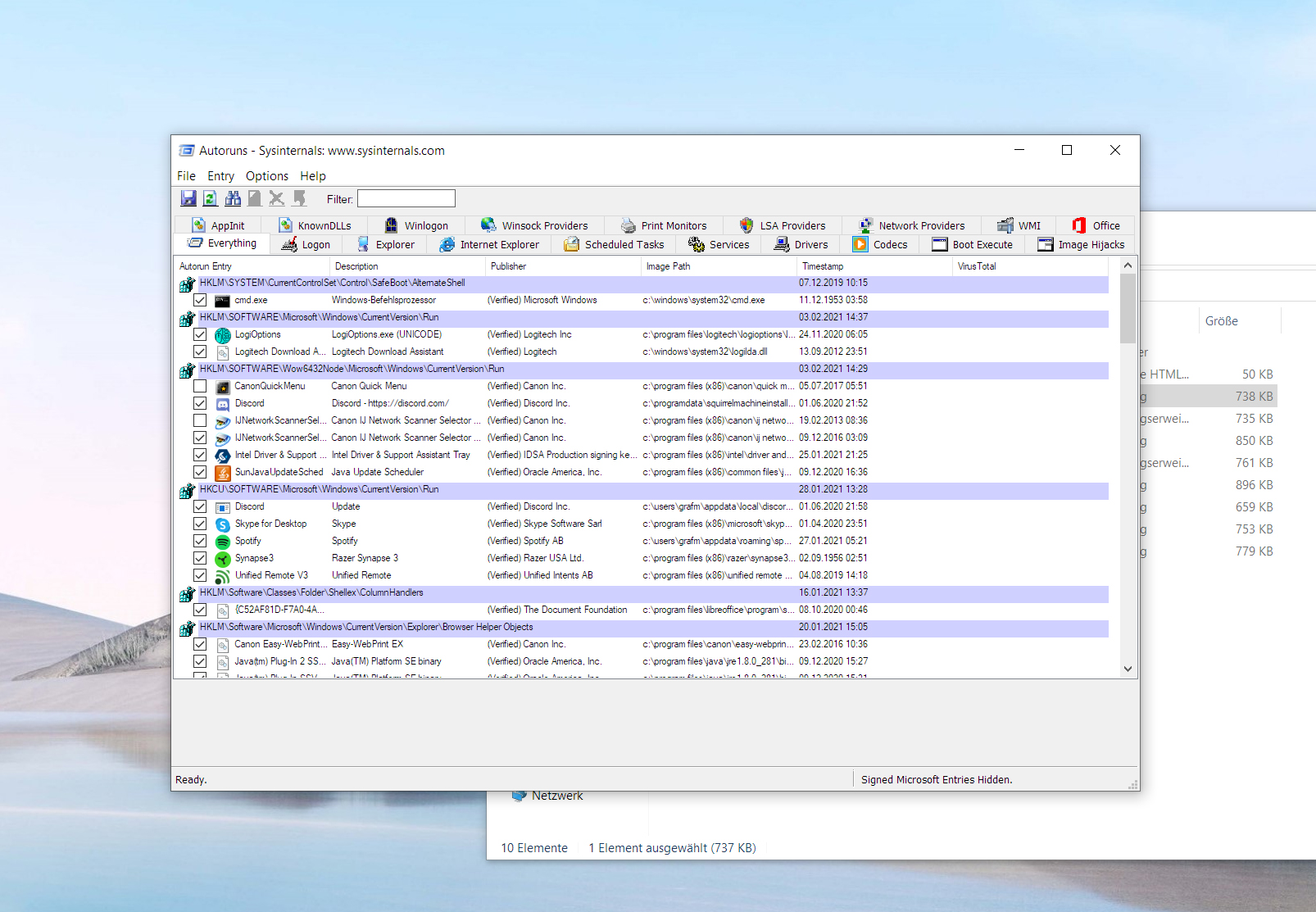This screenshot has height=912, width=1316.
Task: Click the list's scroll down arrow
Action: click(1128, 669)
